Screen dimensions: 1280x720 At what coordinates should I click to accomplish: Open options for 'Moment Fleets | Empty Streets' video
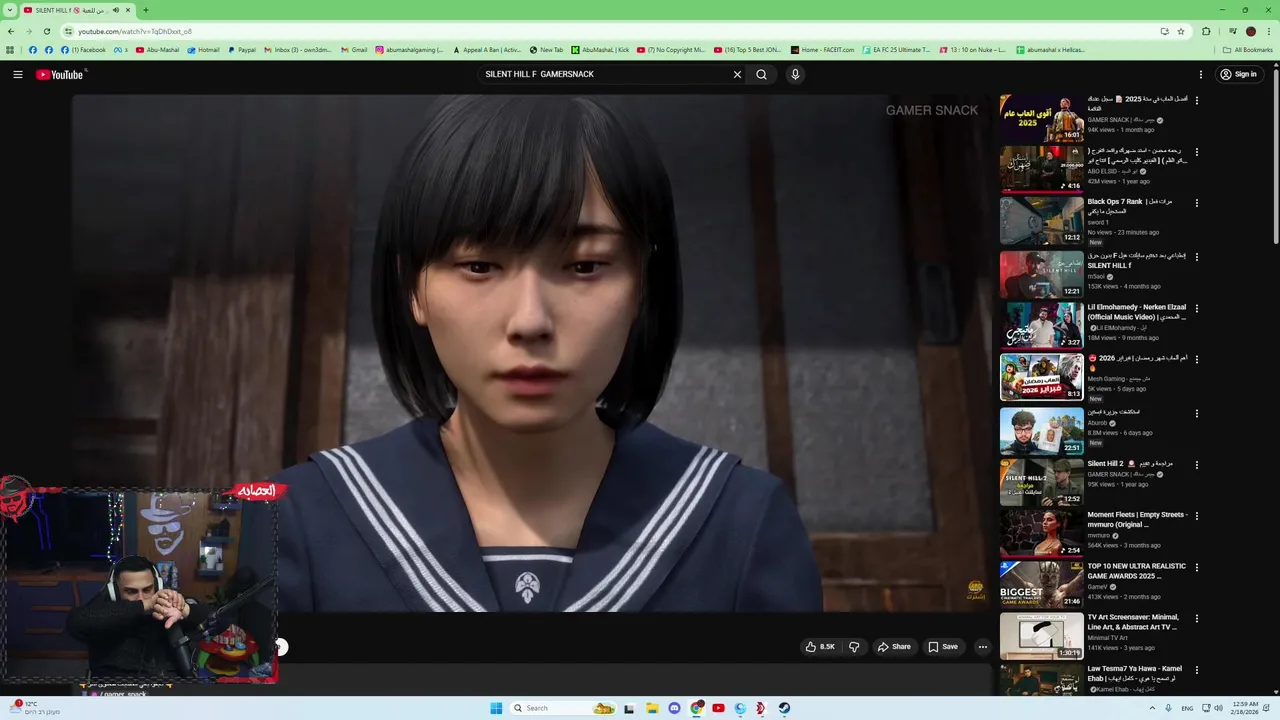click(1197, 516)
